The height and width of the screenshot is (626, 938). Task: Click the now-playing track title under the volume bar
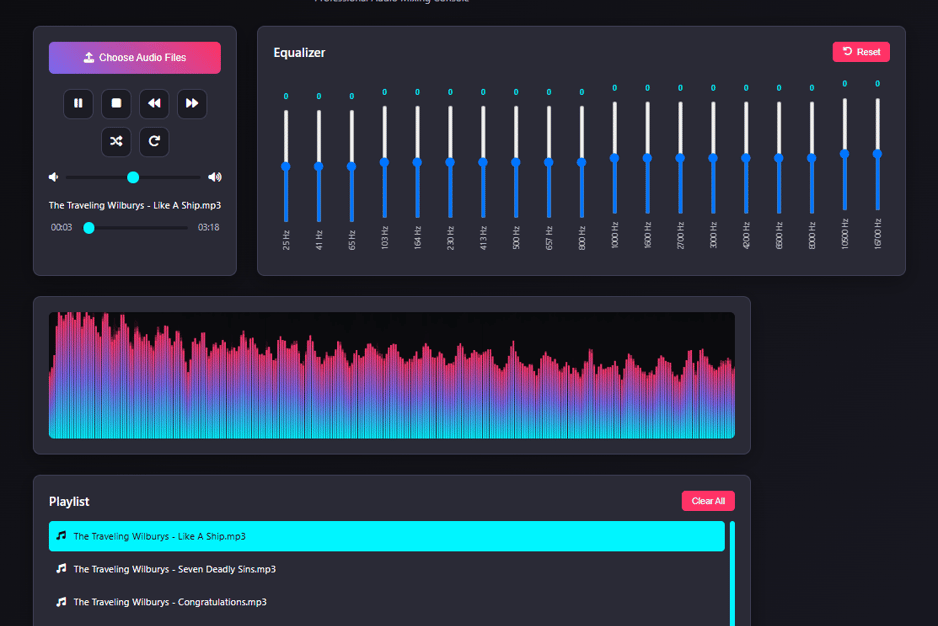click(x=135, y=205)
